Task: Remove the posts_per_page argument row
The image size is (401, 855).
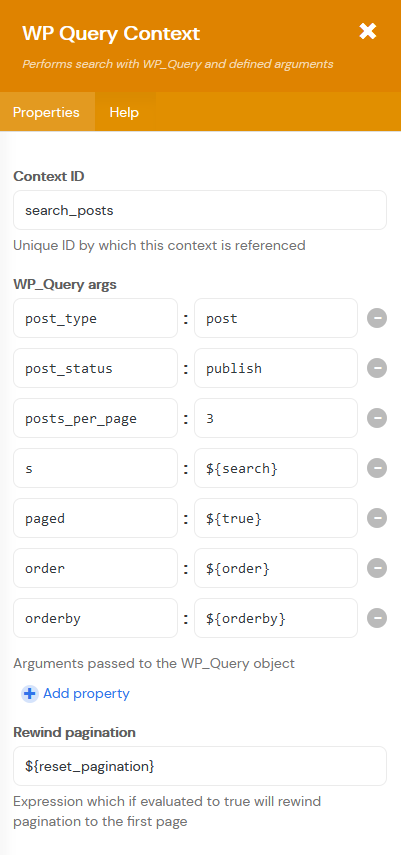Action: click(377, 418)
